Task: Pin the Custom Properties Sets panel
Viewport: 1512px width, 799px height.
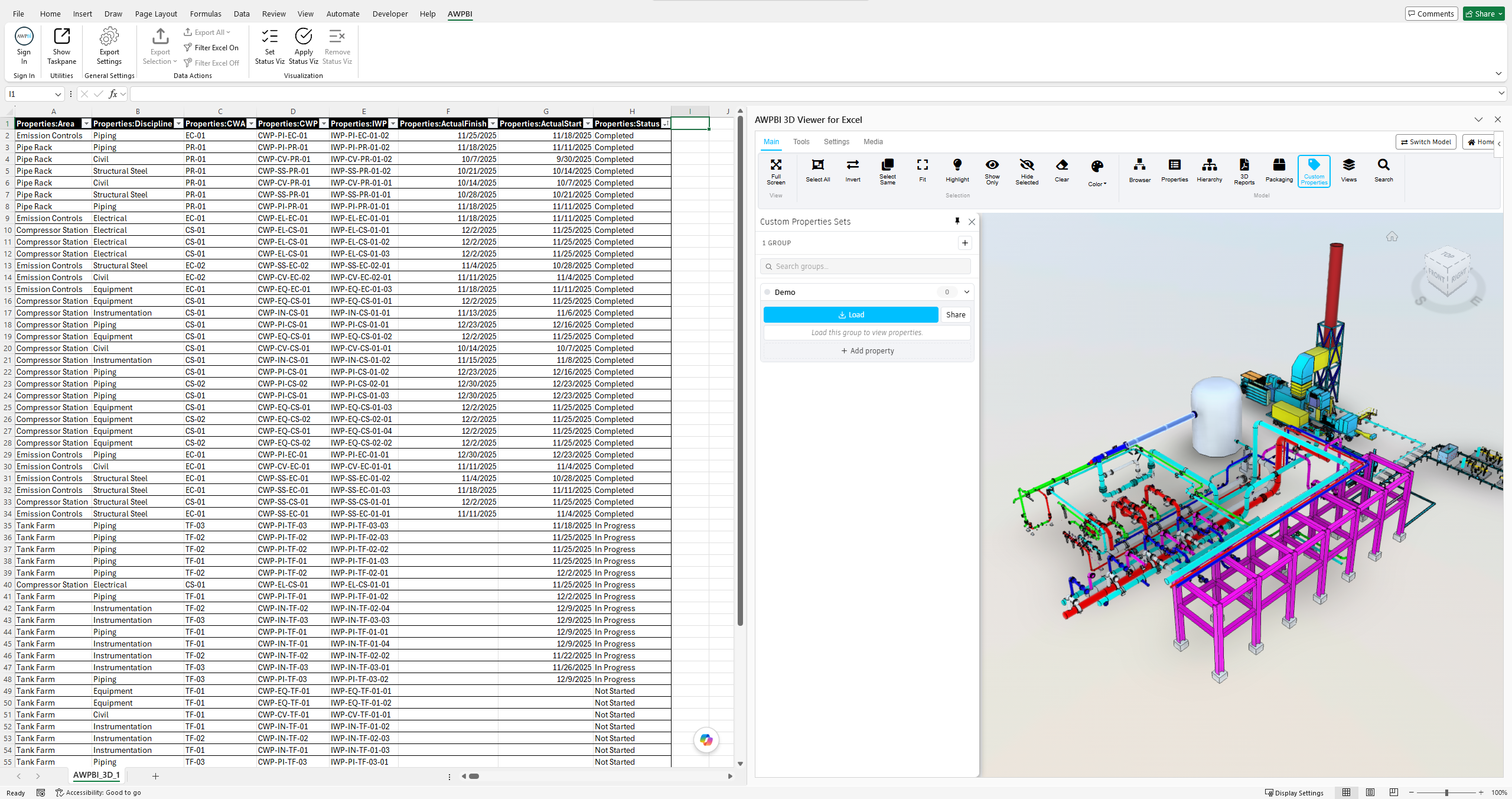Action: [x=957, y=221]
